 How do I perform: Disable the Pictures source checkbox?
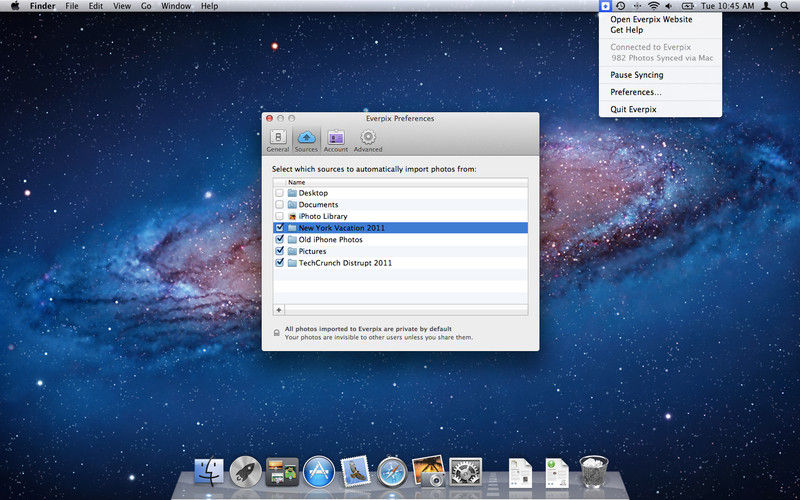click(279, 251)
